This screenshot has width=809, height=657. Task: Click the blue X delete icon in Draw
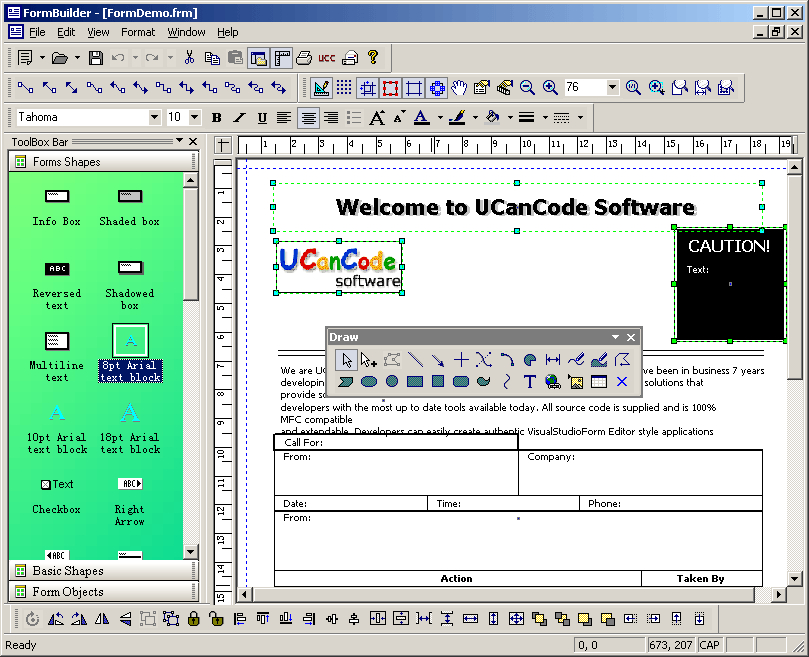click(x=622, y=382)
